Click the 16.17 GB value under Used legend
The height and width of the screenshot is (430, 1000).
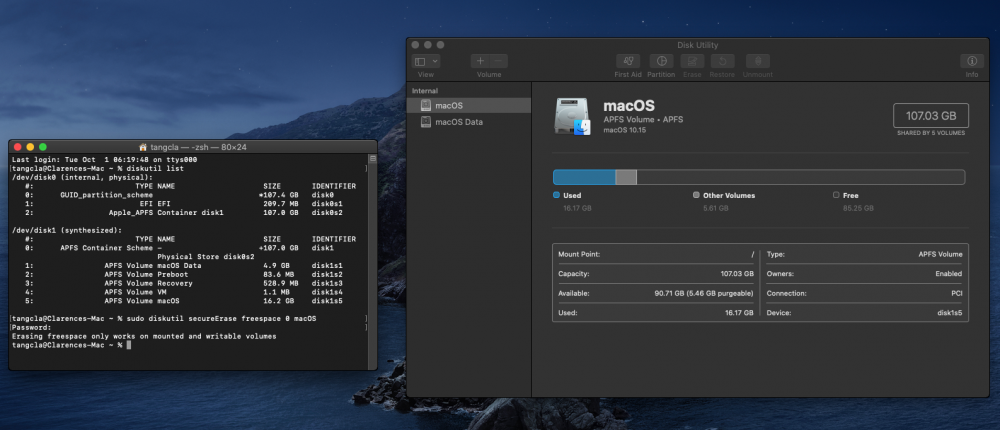coord(577,208)
